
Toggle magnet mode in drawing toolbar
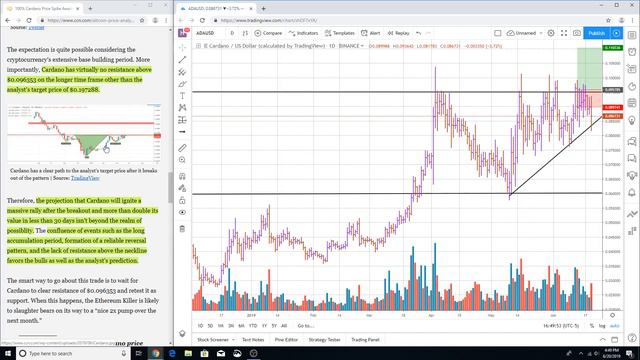[182, 176]
